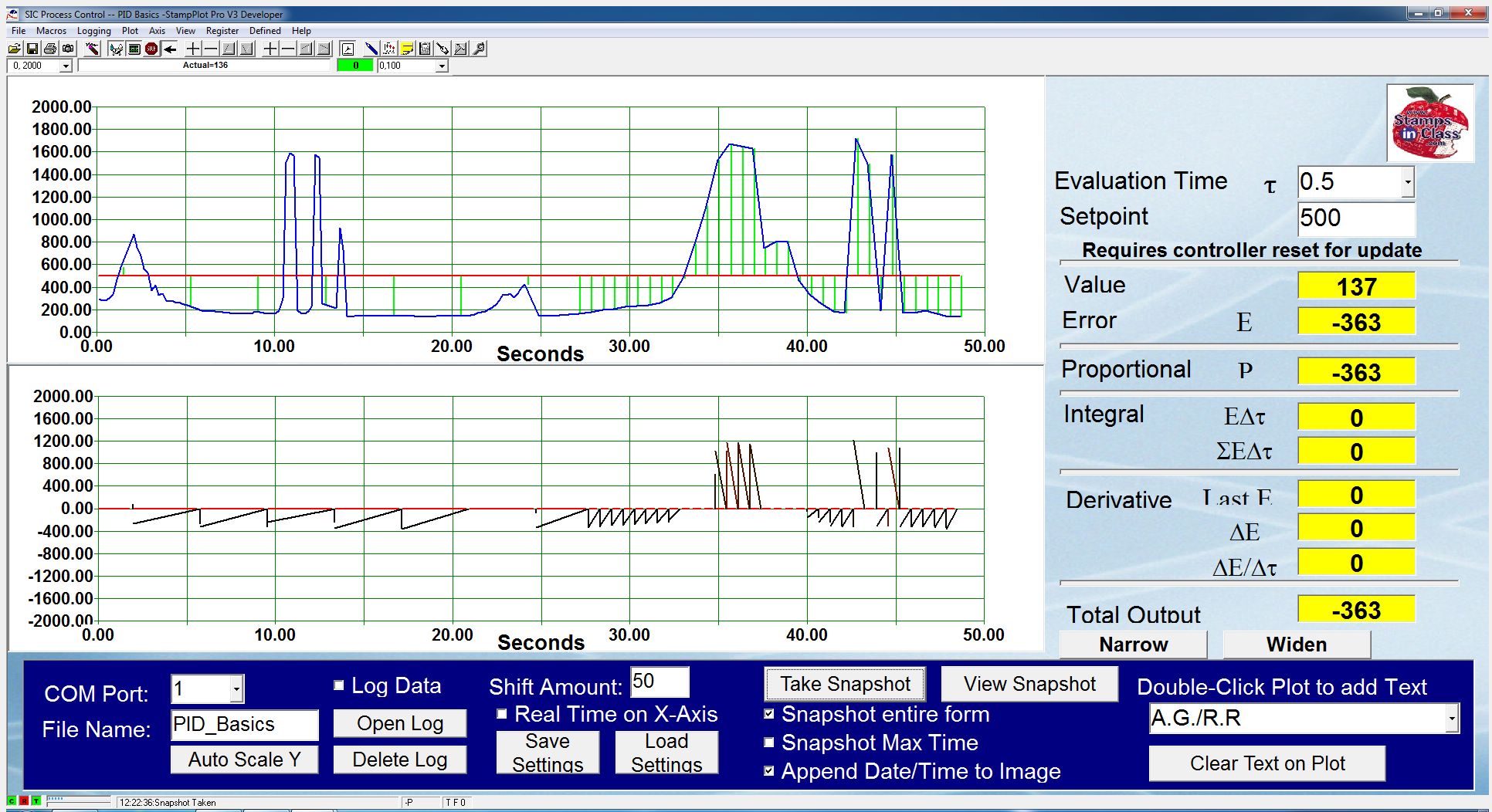Click the Delete Log button
The image size is (1492, 812).
pyautogui.click(x=400, y=760)
